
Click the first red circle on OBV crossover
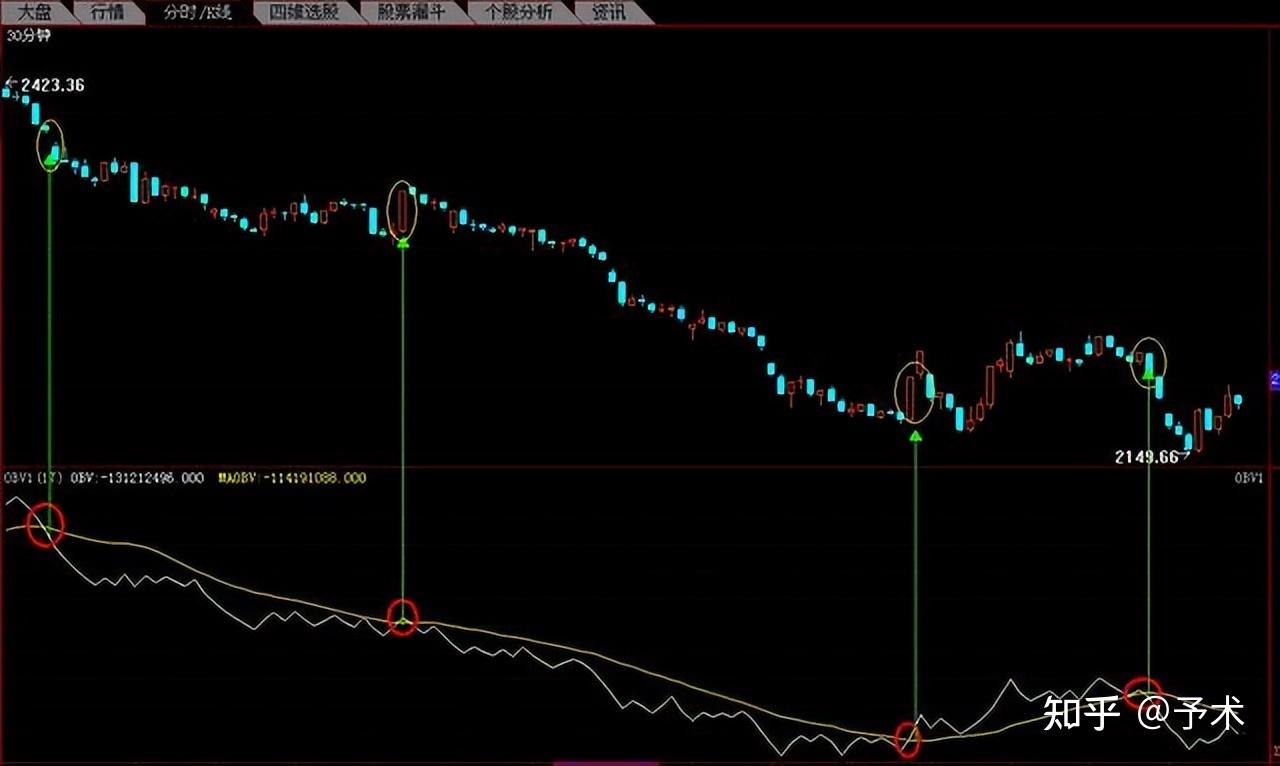(x=45, y=525)
